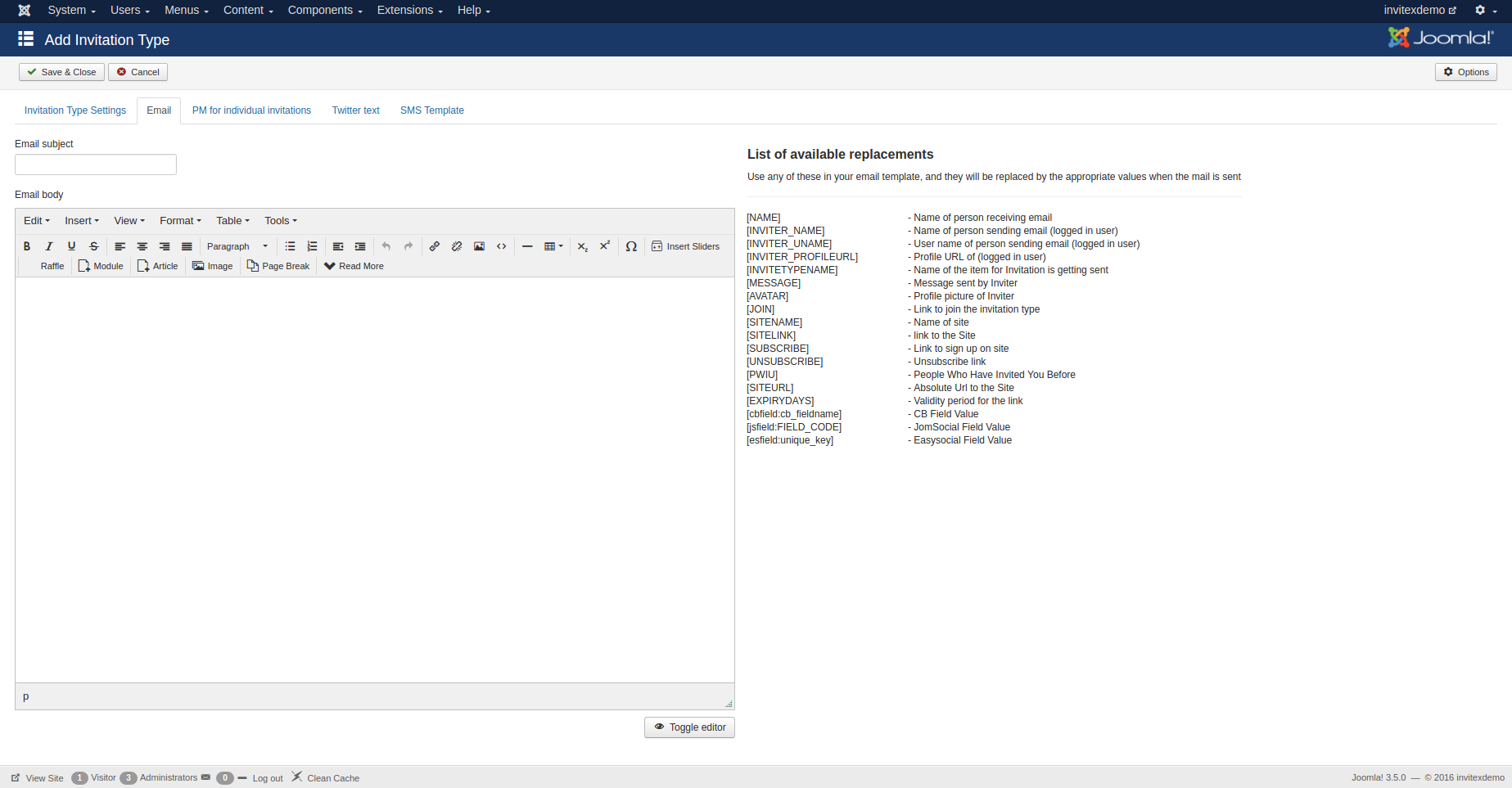This screenshot has width=1512, height=788.
Task: Click the Email subject input field
Action: tap(96, 164)
